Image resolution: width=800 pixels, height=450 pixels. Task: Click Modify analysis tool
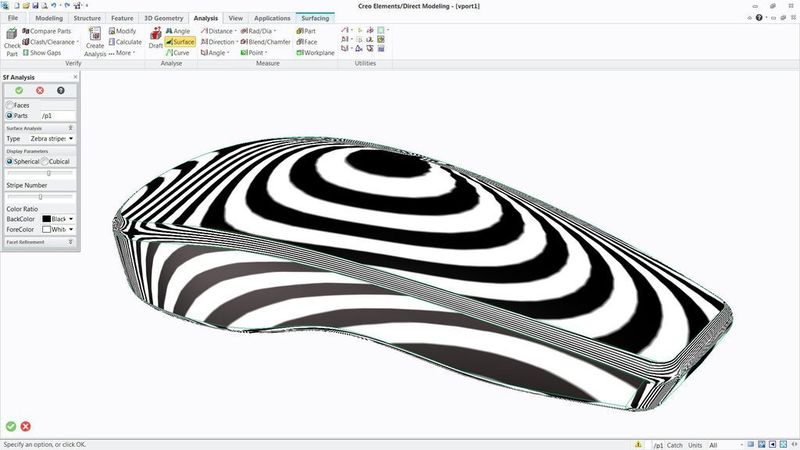122,31
